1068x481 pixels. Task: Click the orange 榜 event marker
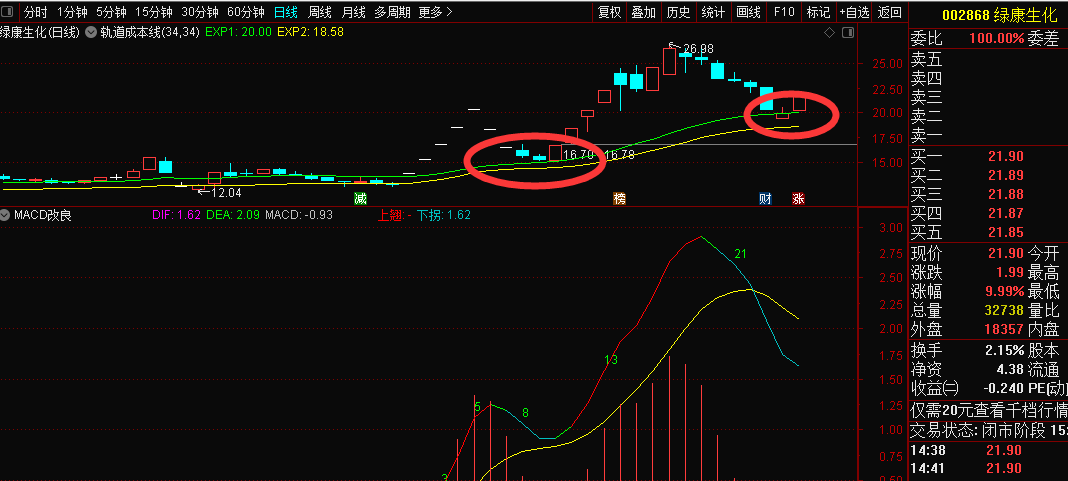coord(619,198)
